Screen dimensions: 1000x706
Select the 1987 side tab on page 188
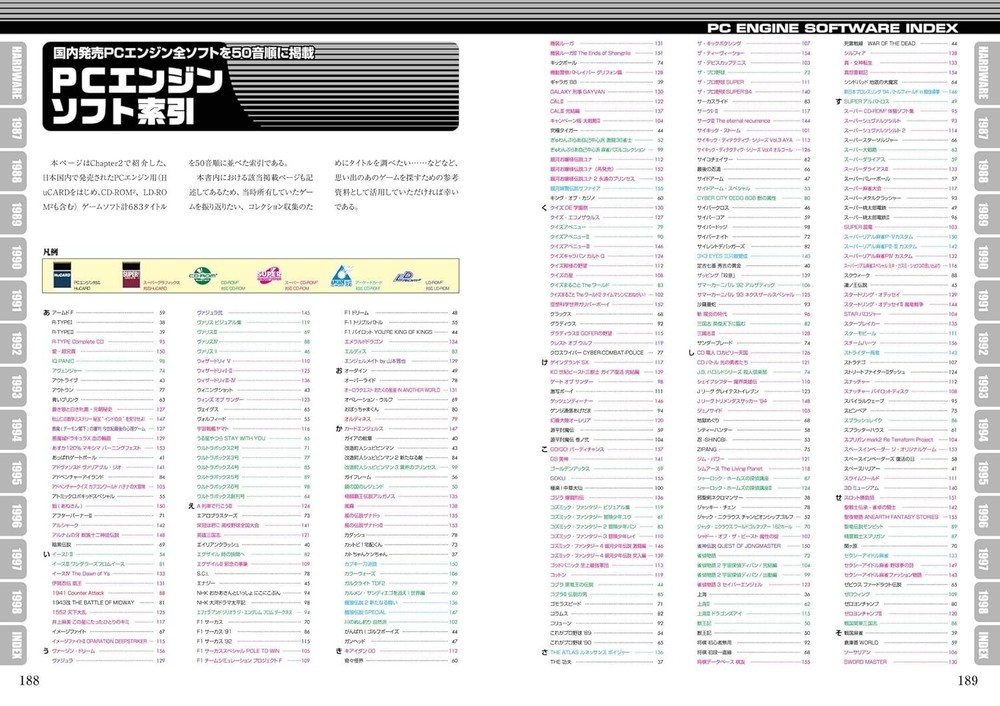[x=15, y=128]
